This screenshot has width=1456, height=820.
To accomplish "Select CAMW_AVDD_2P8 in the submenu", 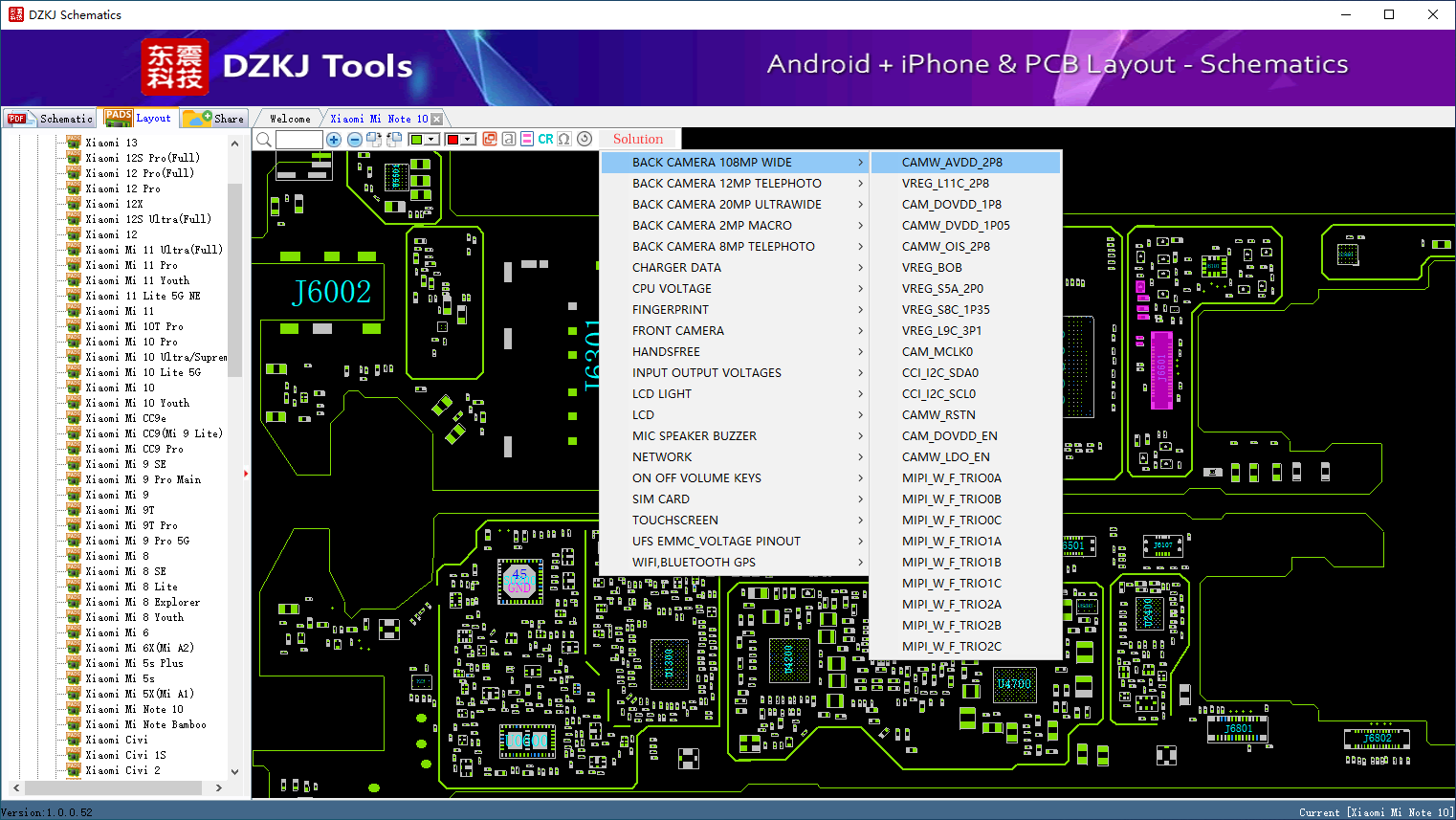I will [x=966, y=163].
